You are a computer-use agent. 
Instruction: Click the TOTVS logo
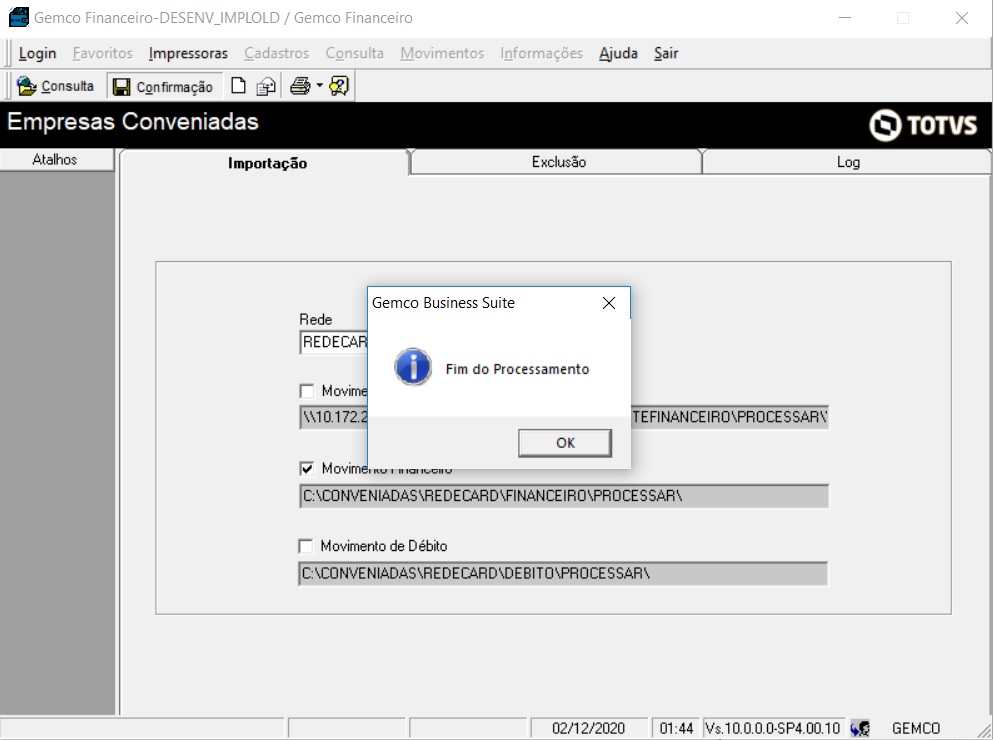923,125
